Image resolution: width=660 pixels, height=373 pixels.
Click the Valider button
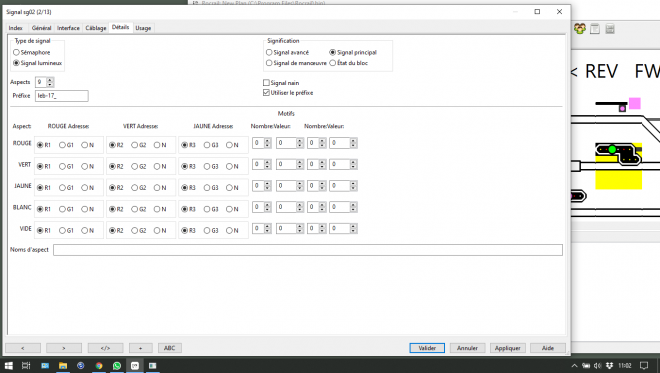coord(427,348)
